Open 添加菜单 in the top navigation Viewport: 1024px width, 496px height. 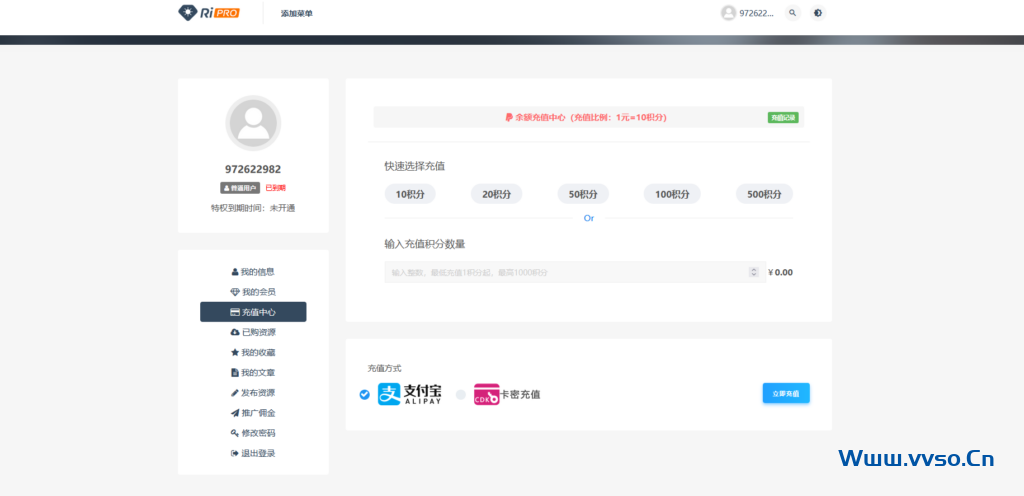pos(296,13)
